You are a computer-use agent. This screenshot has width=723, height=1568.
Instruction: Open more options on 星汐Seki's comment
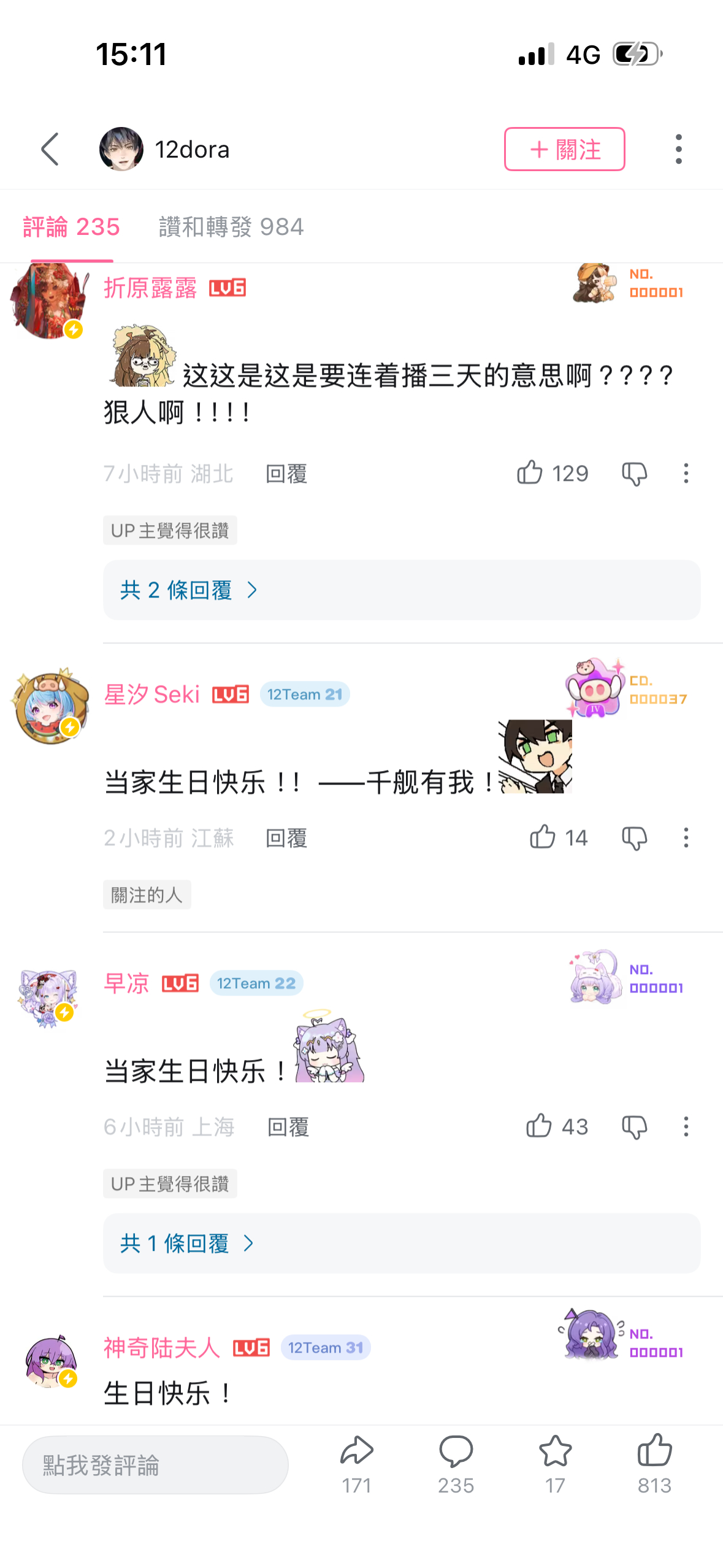tap(686, 837)
